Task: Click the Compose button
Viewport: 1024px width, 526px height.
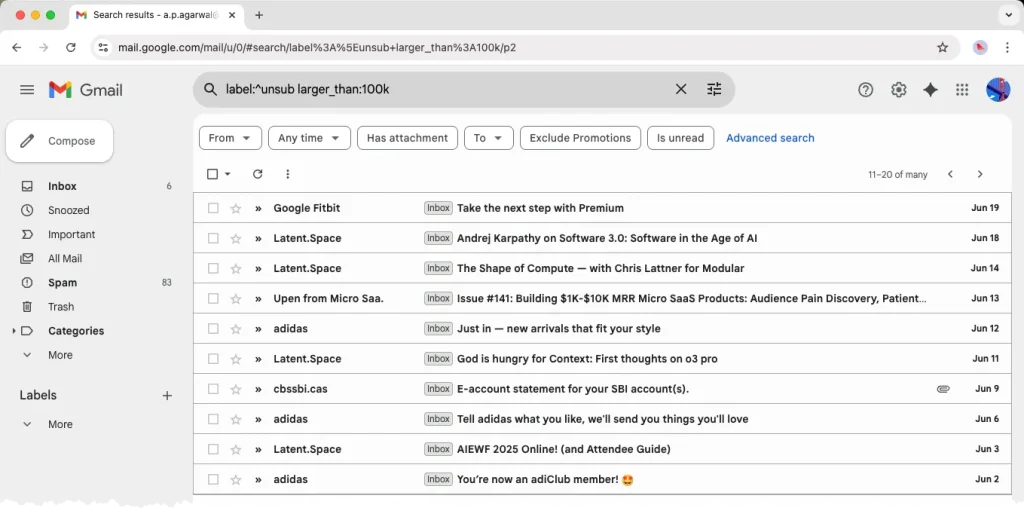Action: (x=59, y=141)
